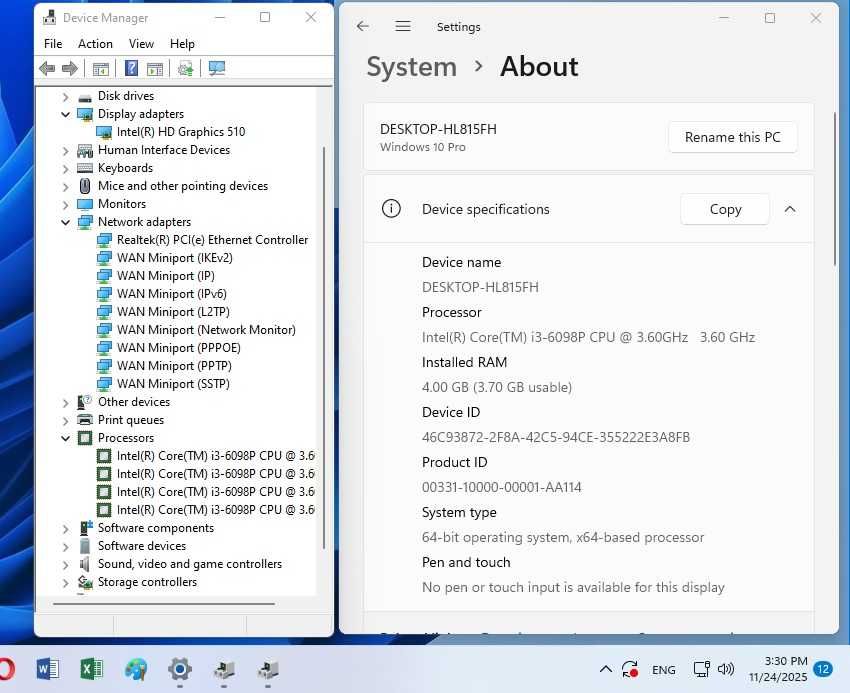Screen dimensions: 850x693
Task: Expand the Monitors node
Action: click(66, 204)
